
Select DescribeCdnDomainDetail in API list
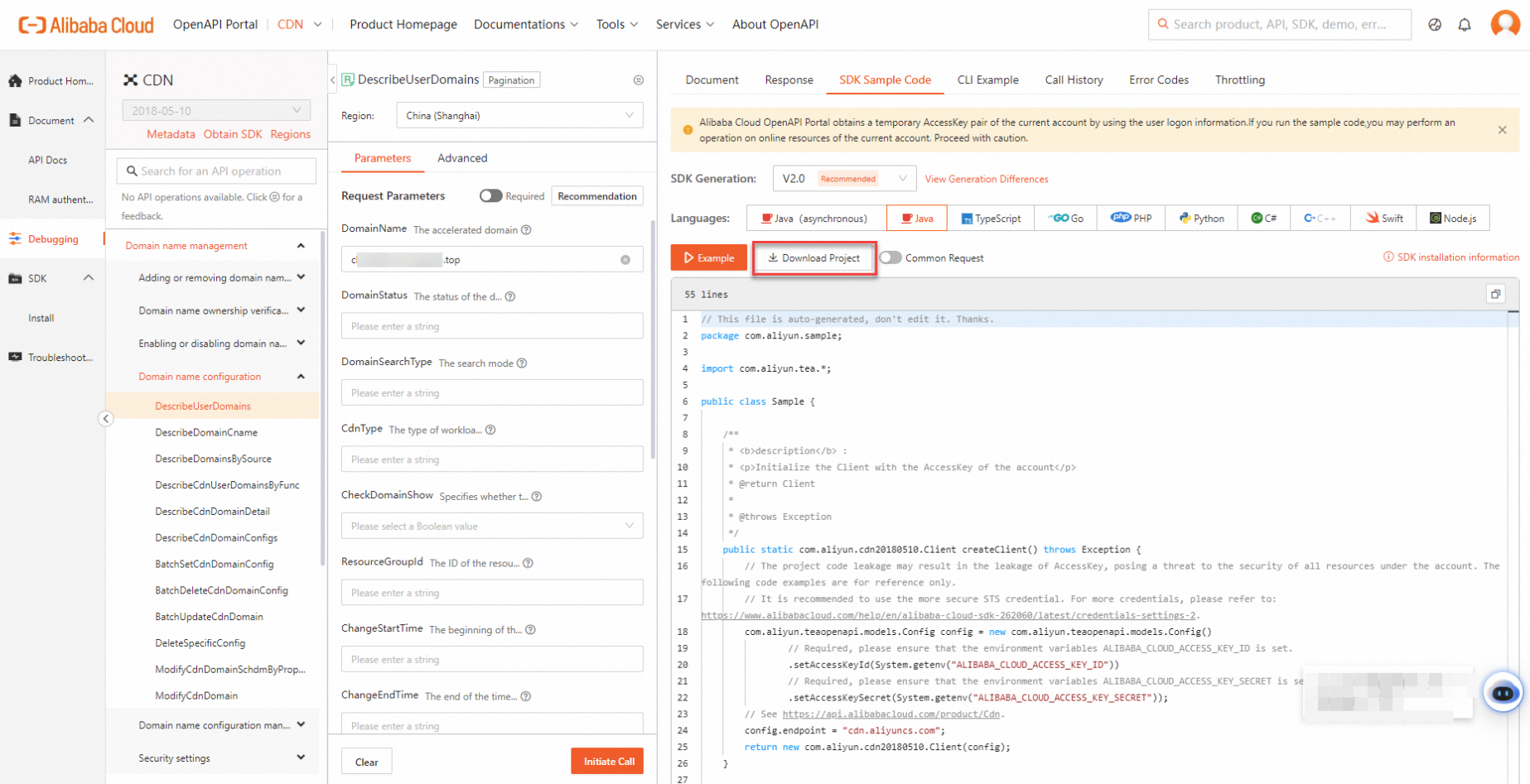tap(212, 512)
